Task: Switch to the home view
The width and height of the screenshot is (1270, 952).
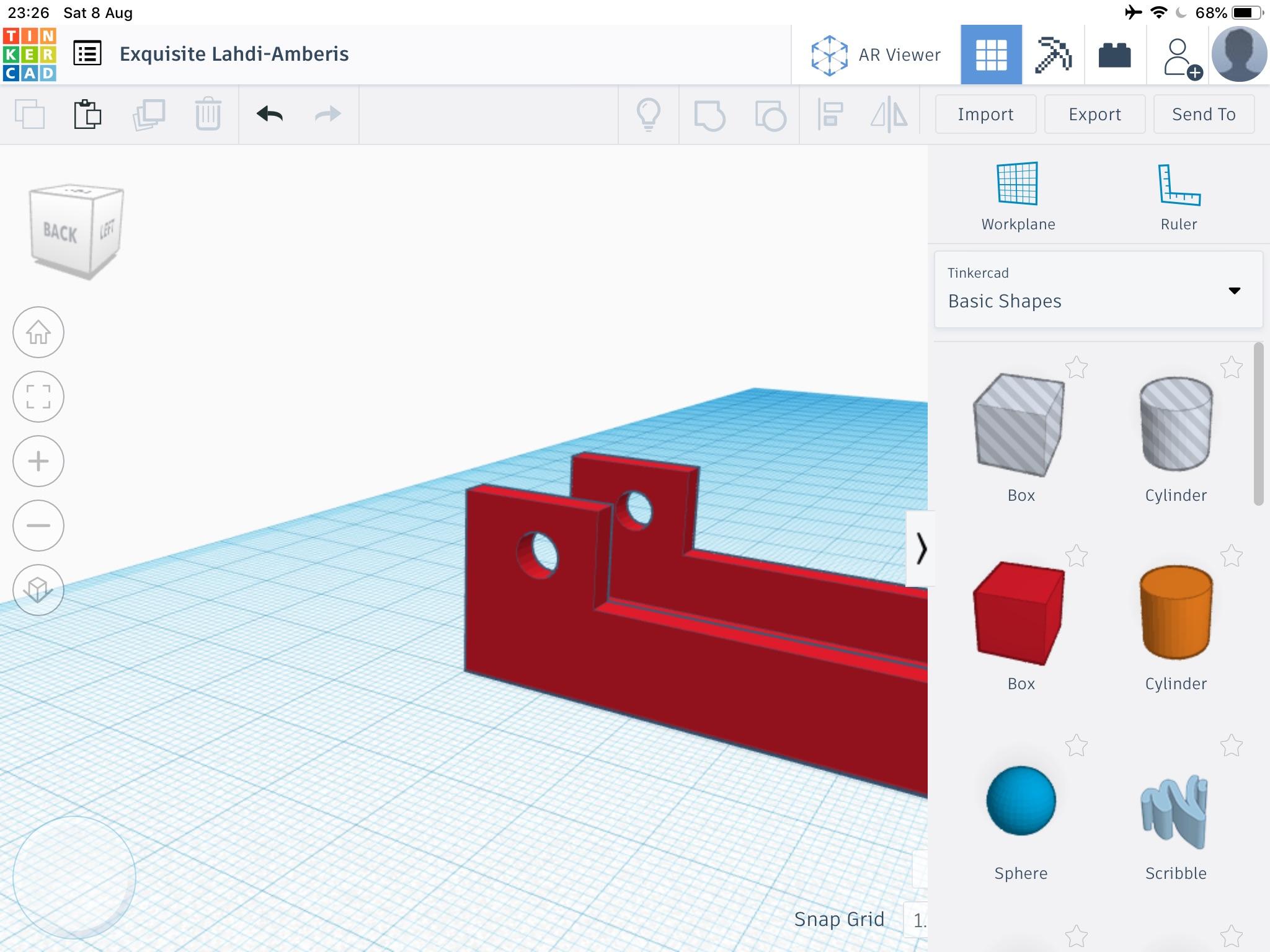Action: [x=40, y=331]
